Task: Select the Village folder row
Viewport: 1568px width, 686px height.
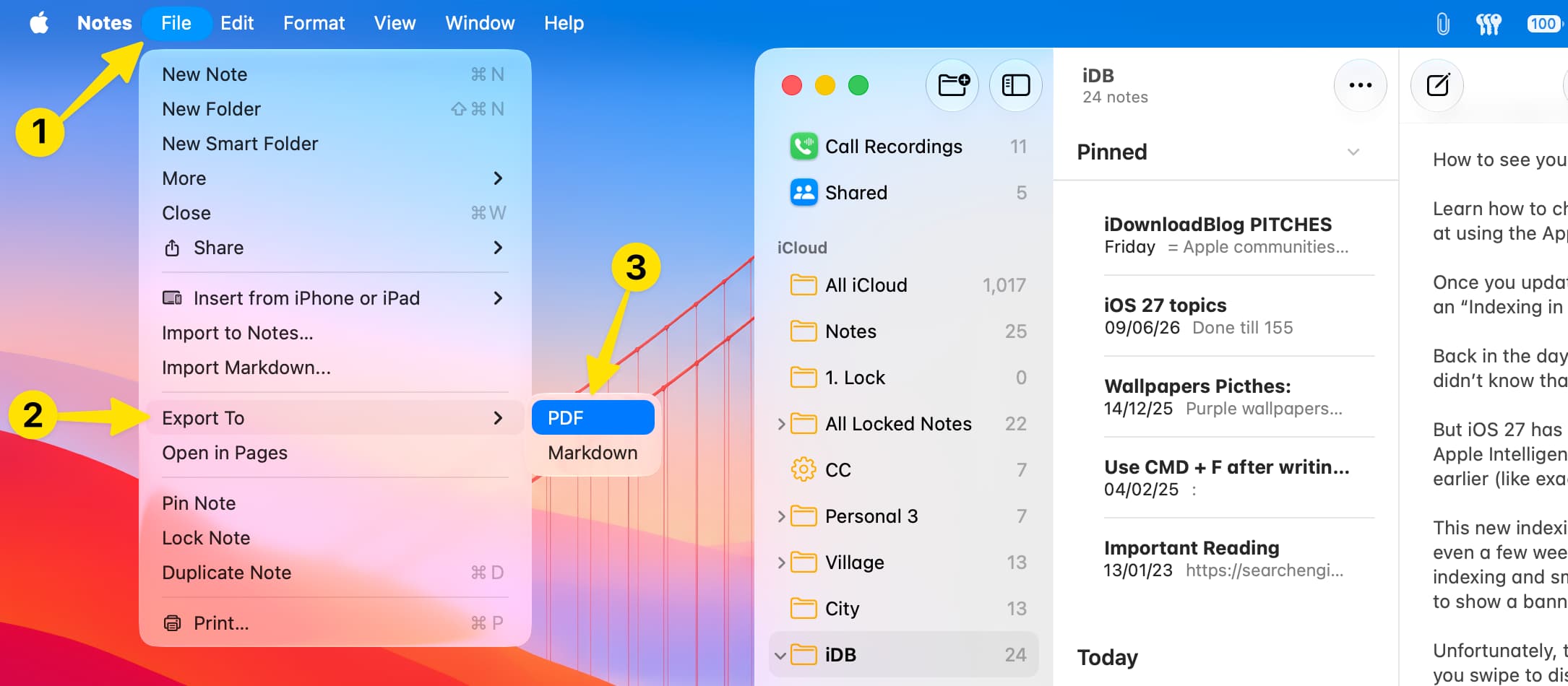Action: (903, 563)
